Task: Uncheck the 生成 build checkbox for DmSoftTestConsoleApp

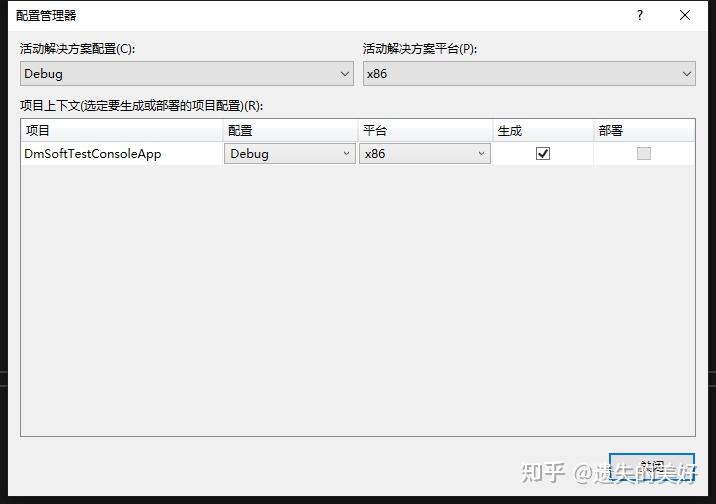Action: click(542, 153)
